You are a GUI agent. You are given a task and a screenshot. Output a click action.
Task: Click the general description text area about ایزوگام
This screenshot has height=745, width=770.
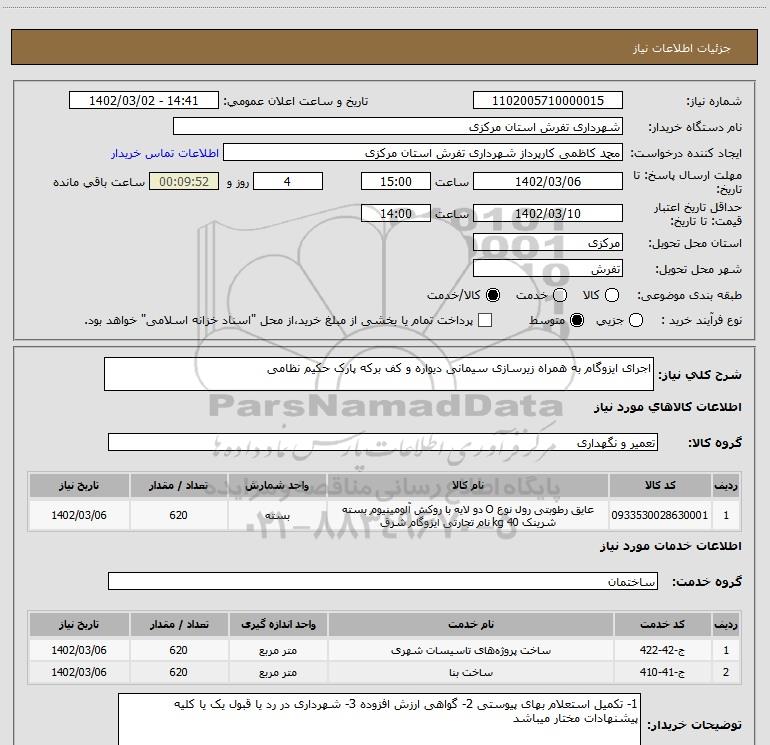(x=379, y=374)
